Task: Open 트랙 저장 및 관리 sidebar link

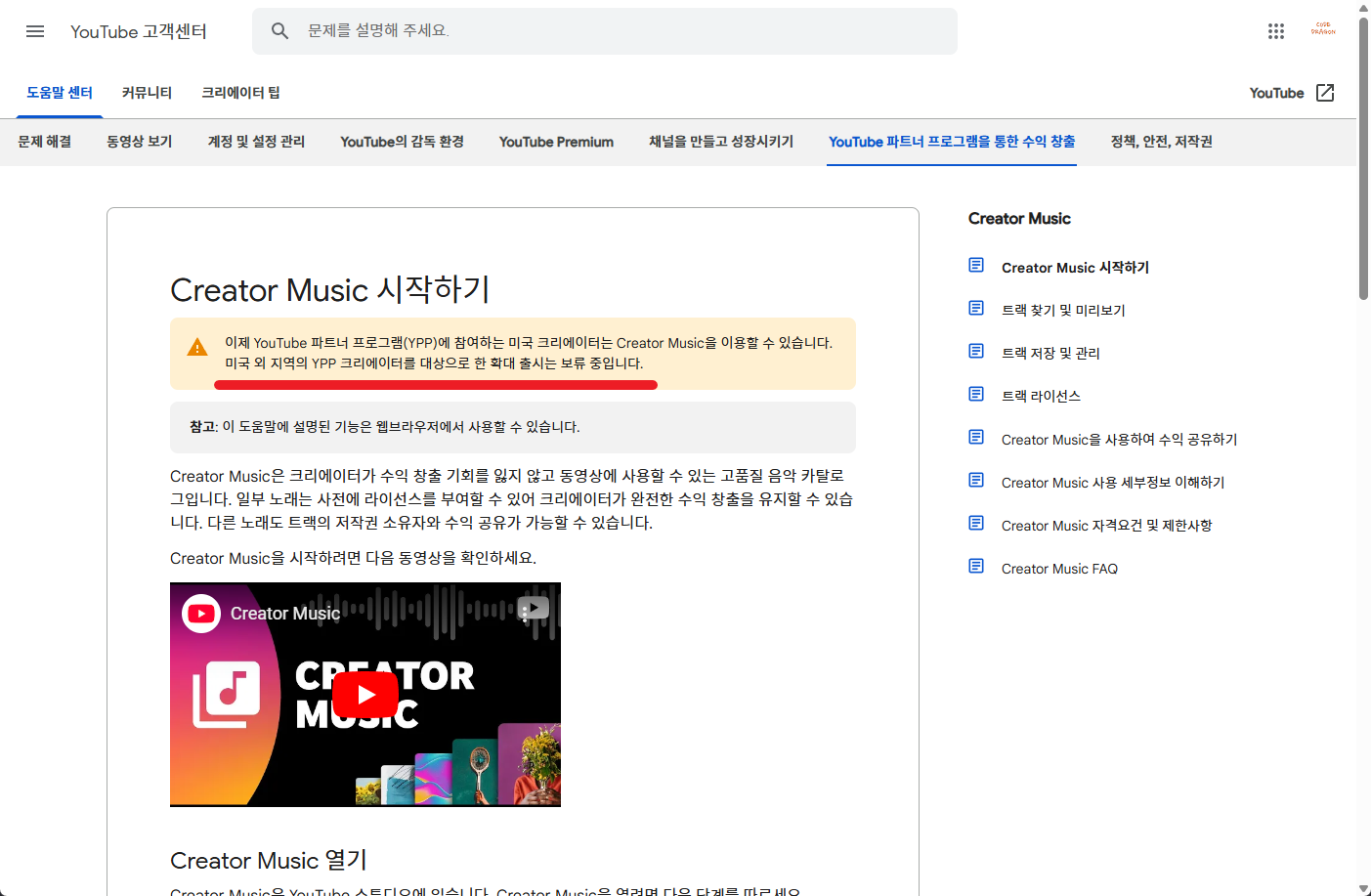Action: pos(1050,354)
